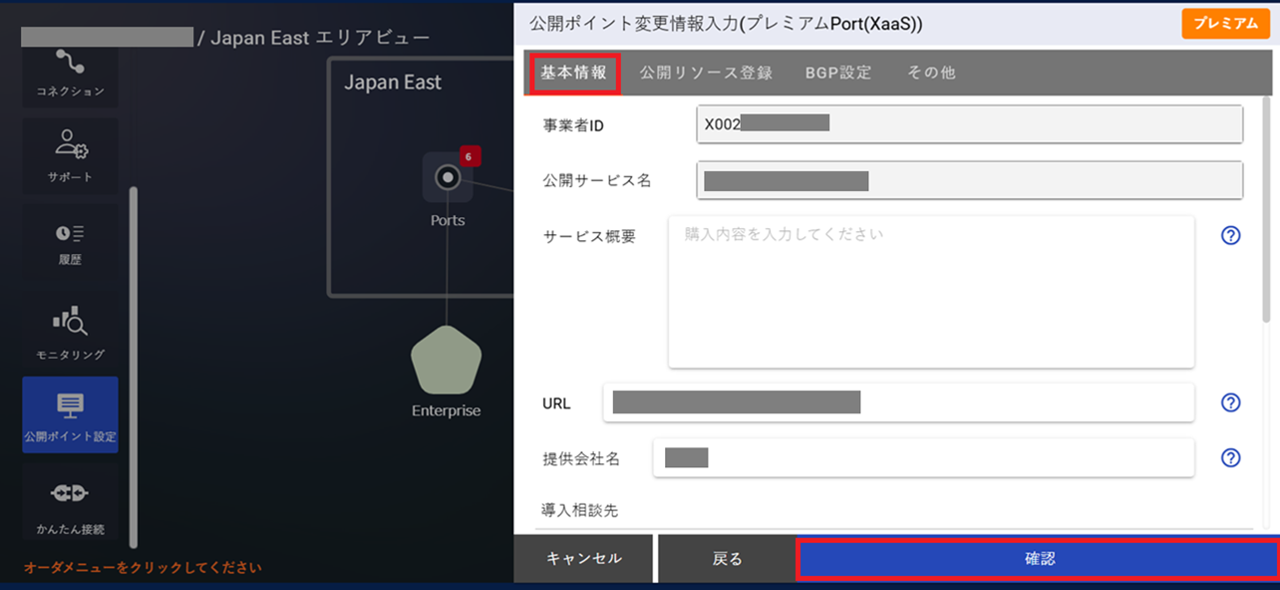Select the モニタリング monitoring icon
1280x590 pixels.
pos(69,328)
